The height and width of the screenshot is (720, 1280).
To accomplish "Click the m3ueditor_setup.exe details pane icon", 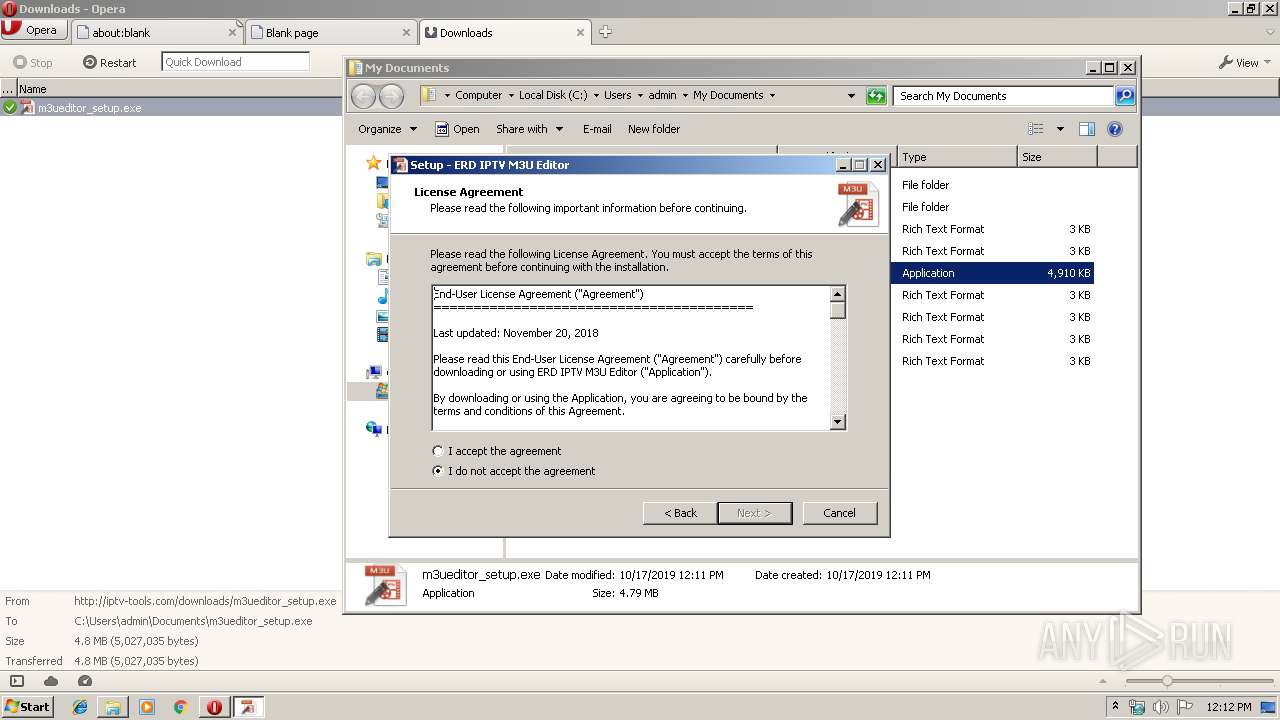I will 385,585.
